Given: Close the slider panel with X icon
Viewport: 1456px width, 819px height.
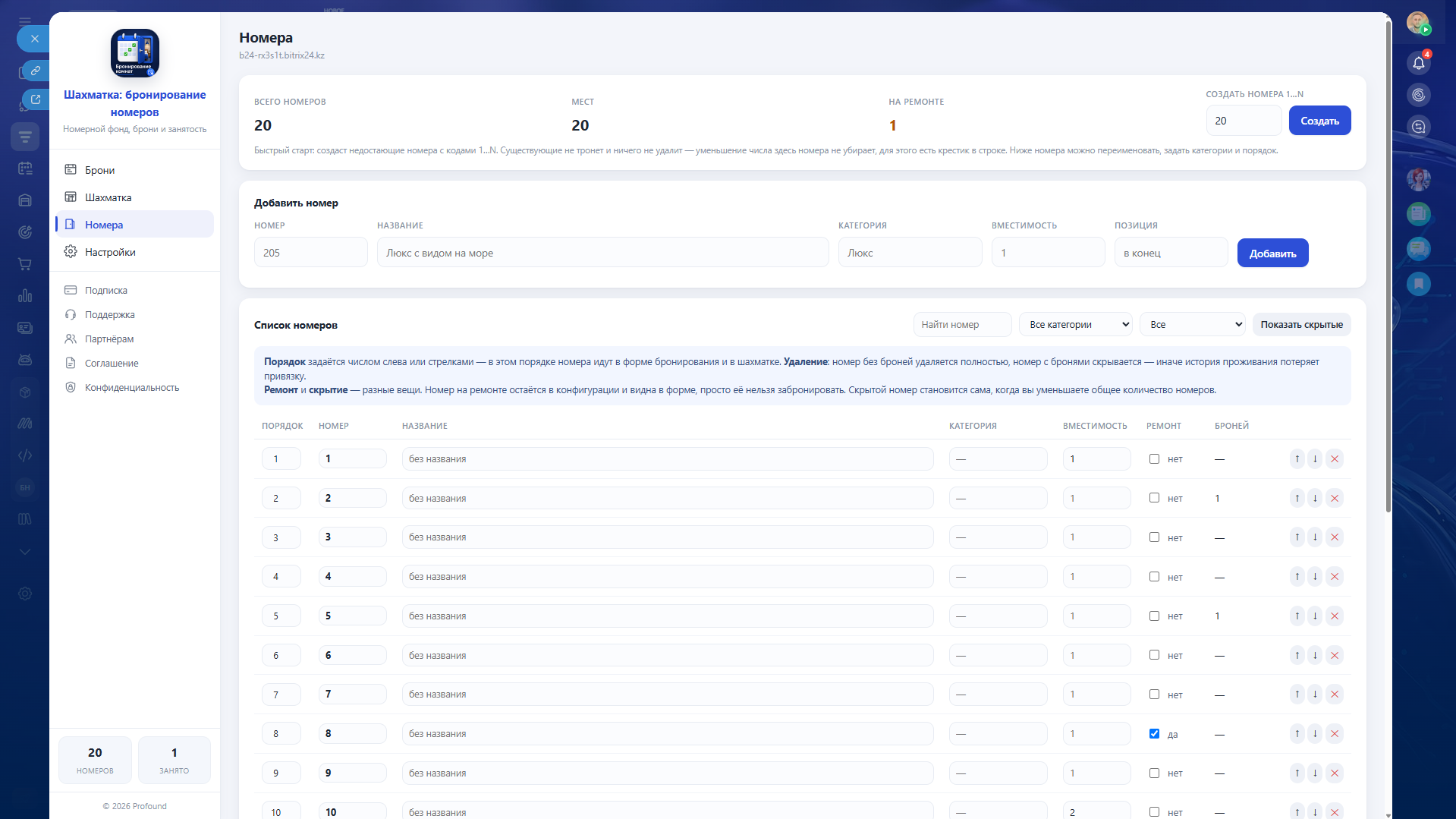Looking at the screenshot, I should (35, 39).
